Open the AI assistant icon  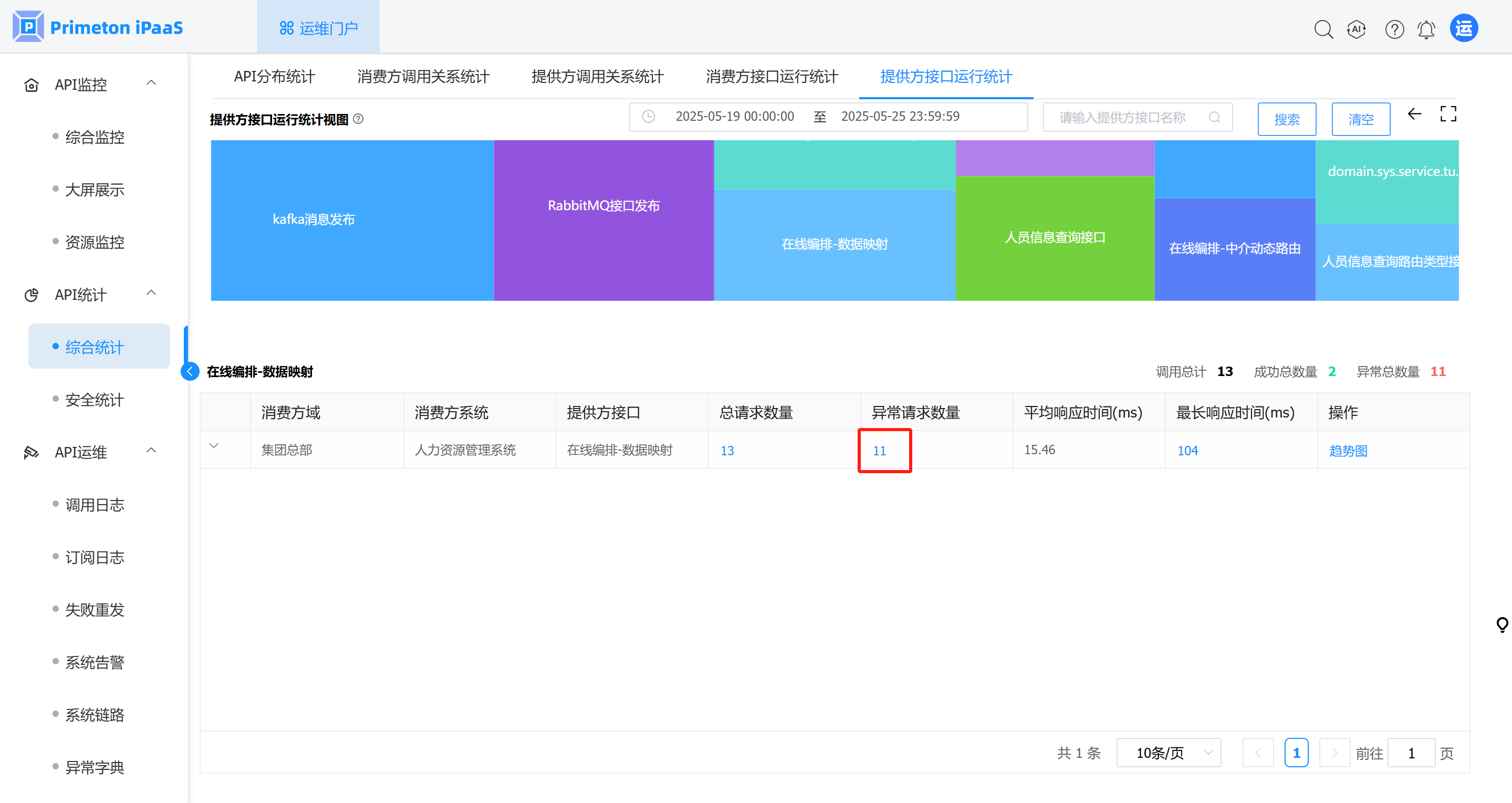[1357, 29]
